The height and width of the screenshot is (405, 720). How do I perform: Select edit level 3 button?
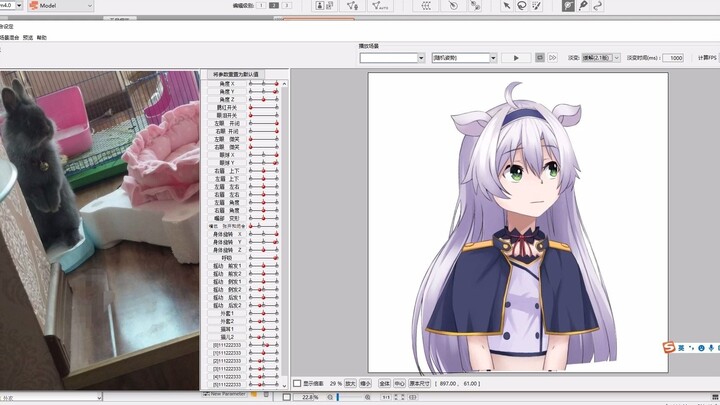287,6
